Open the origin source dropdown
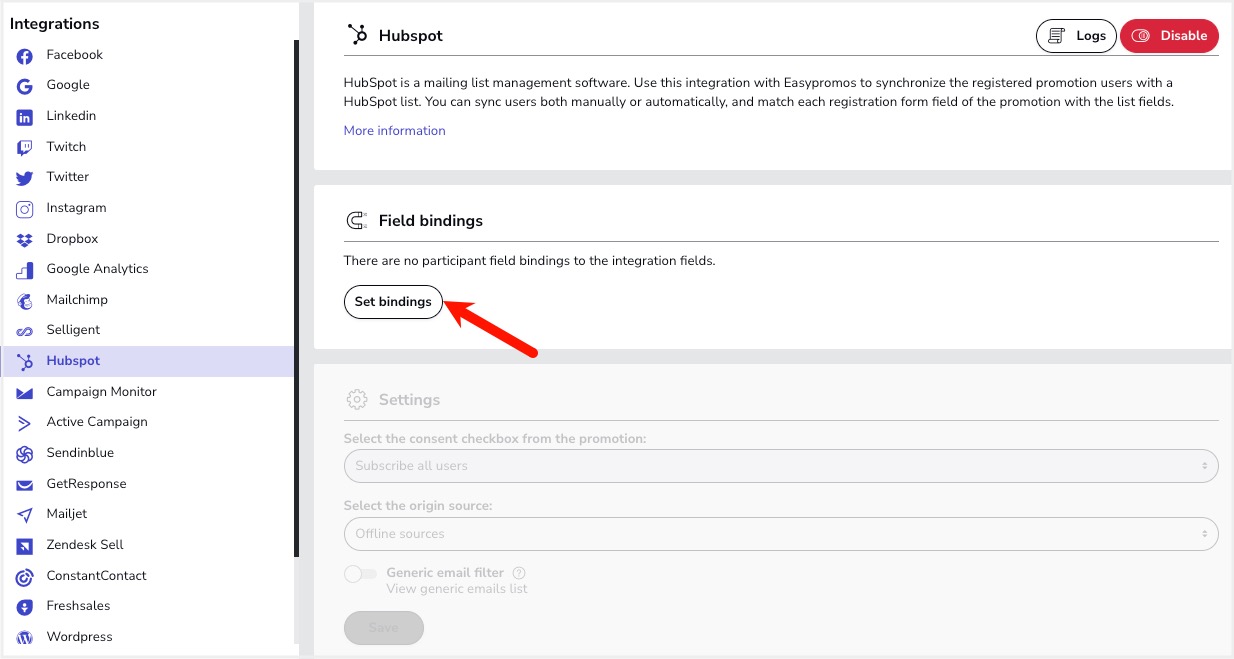 tap(781, 533)
